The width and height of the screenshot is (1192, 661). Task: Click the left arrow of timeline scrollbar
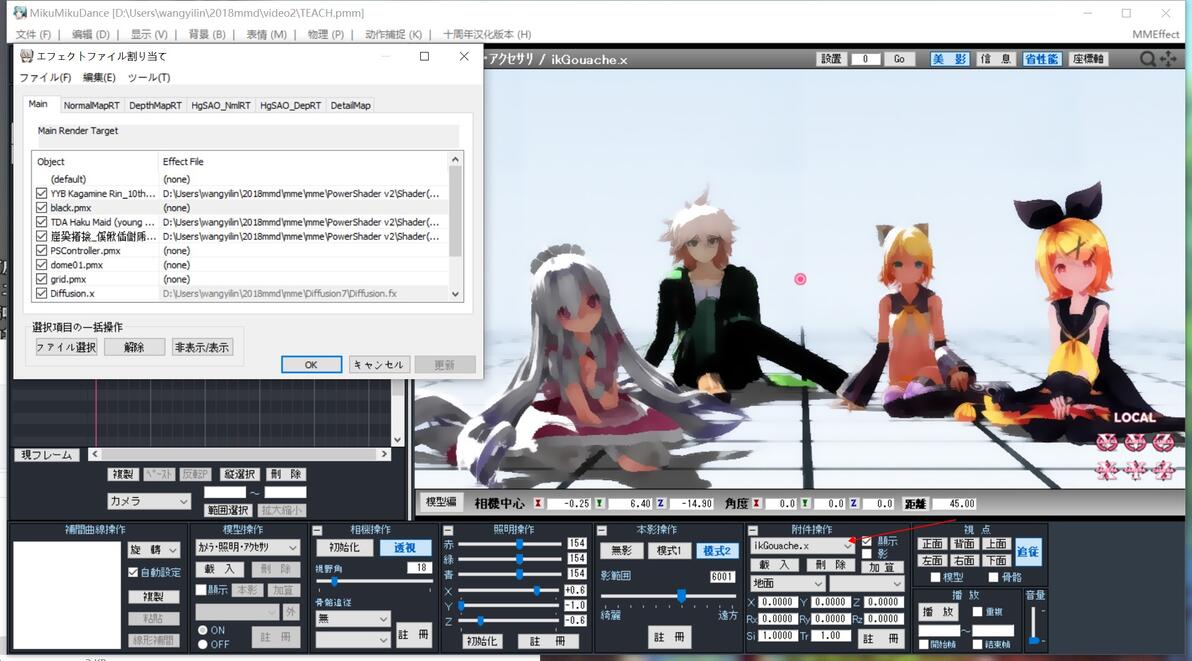[95, 454]
